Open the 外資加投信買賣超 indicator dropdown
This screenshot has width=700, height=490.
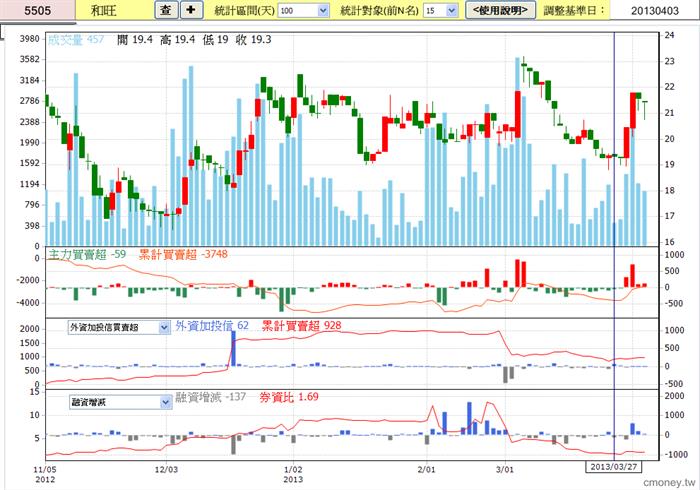119,327
